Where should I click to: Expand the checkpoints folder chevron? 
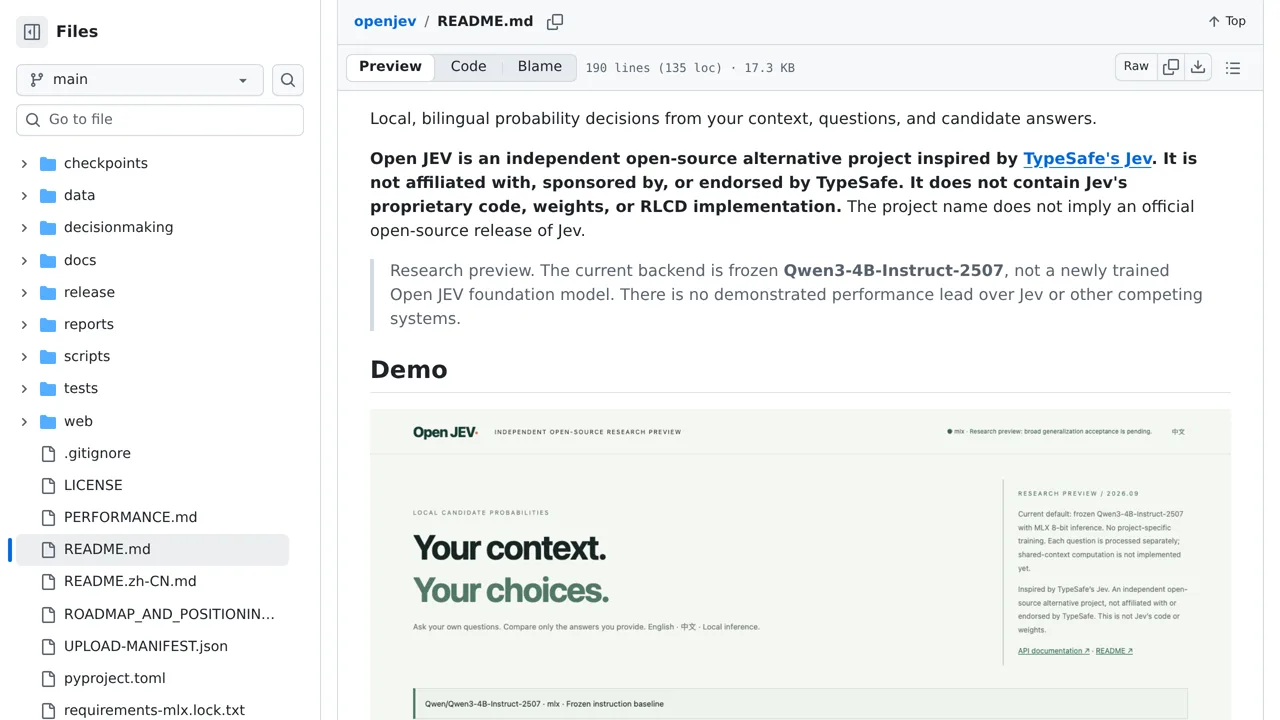pos(24,163)
